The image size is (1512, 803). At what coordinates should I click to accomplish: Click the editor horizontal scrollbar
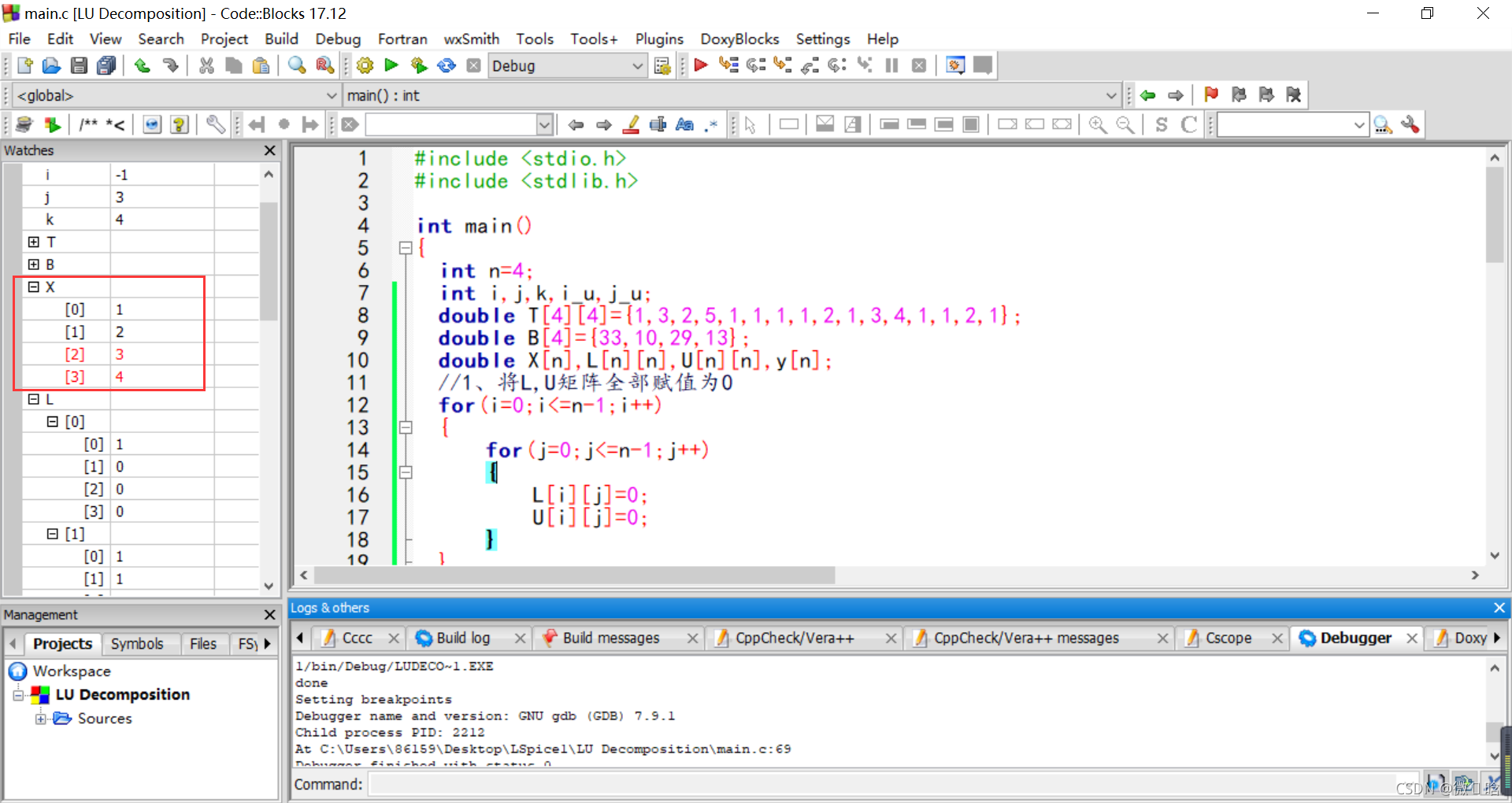pos(575,575)
